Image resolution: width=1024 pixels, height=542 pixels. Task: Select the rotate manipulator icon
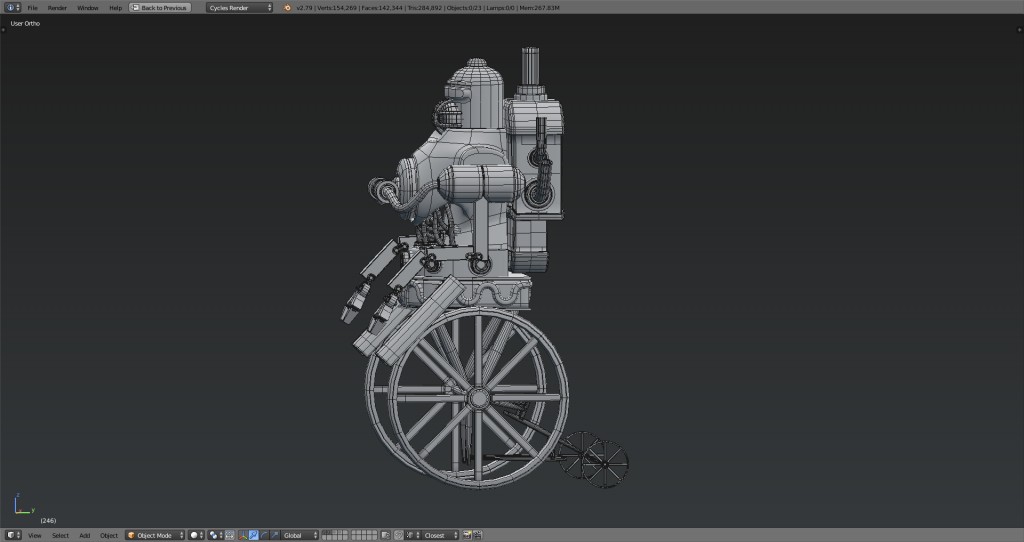click(264, 535)
